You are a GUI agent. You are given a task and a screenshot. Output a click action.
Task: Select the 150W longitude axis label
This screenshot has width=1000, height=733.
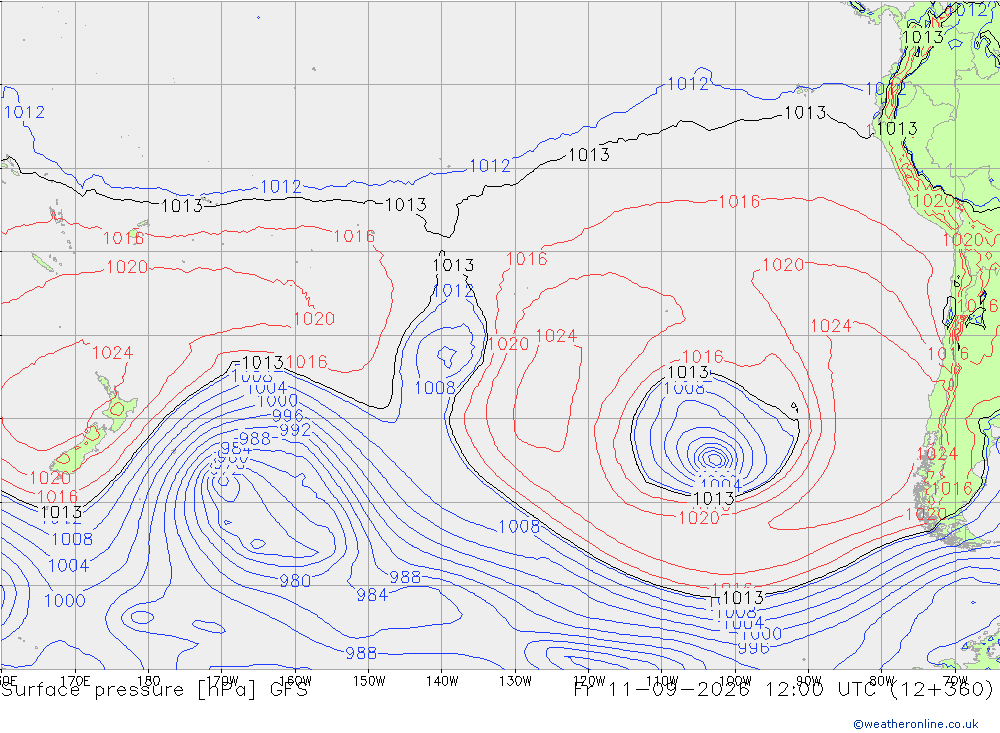click(369, 681)
